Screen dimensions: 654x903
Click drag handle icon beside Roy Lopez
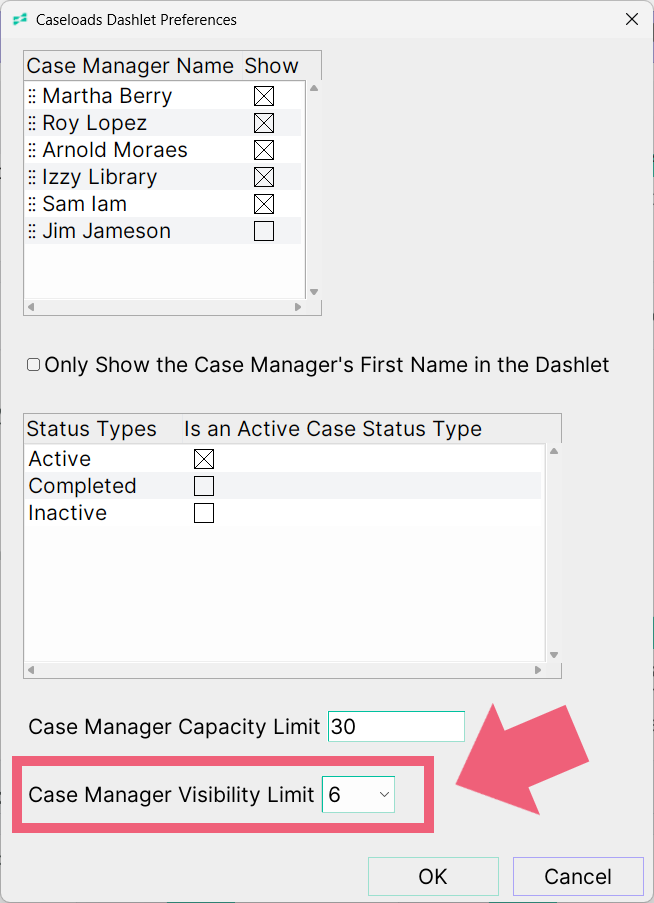click(32, 123)
